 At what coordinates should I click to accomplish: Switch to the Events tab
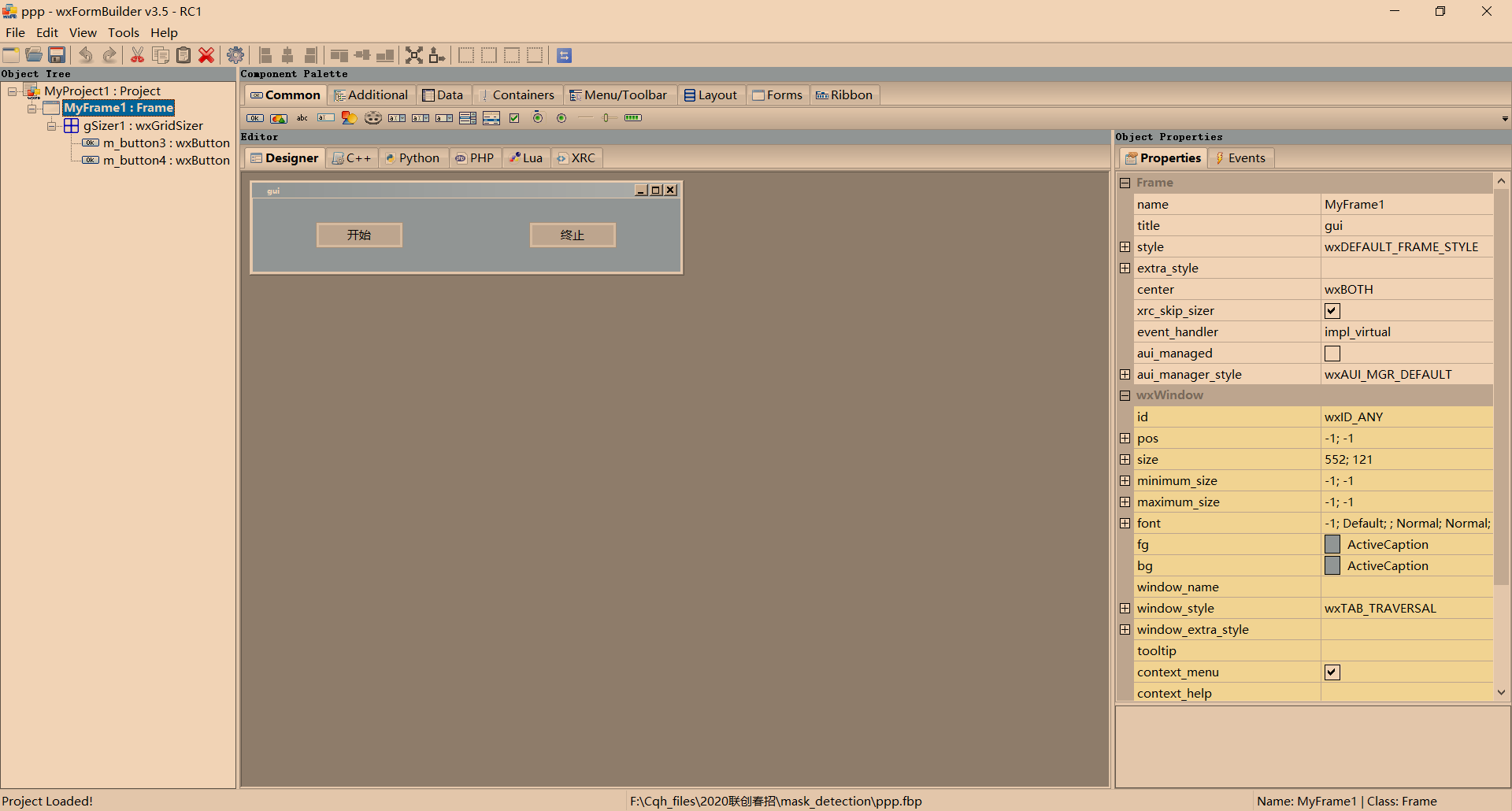point(1240,158)
